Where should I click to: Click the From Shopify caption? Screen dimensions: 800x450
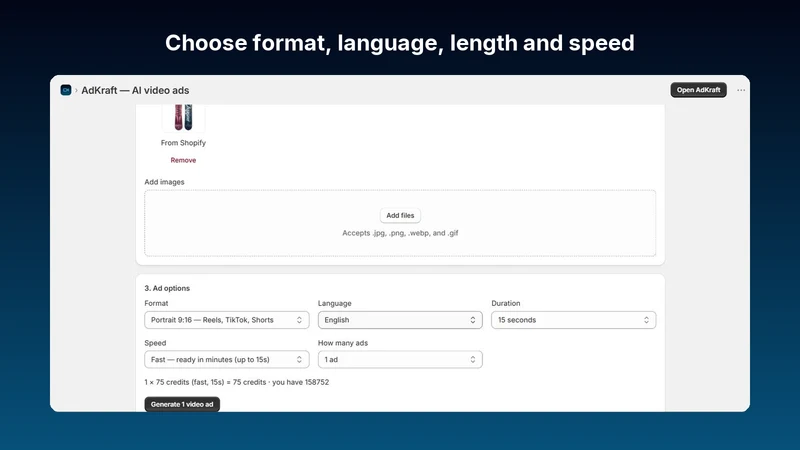click(x=183, y=143)
